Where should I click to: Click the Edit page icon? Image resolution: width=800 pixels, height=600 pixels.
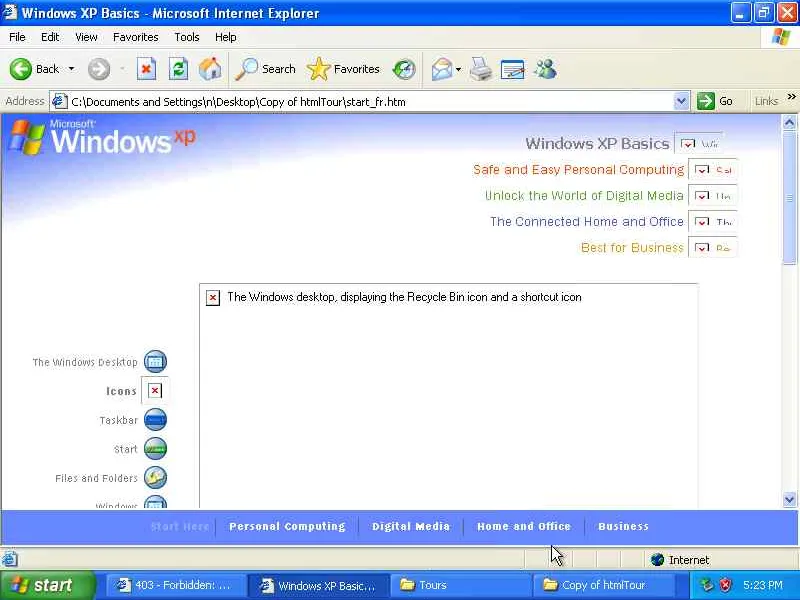[x=513, y=69]
